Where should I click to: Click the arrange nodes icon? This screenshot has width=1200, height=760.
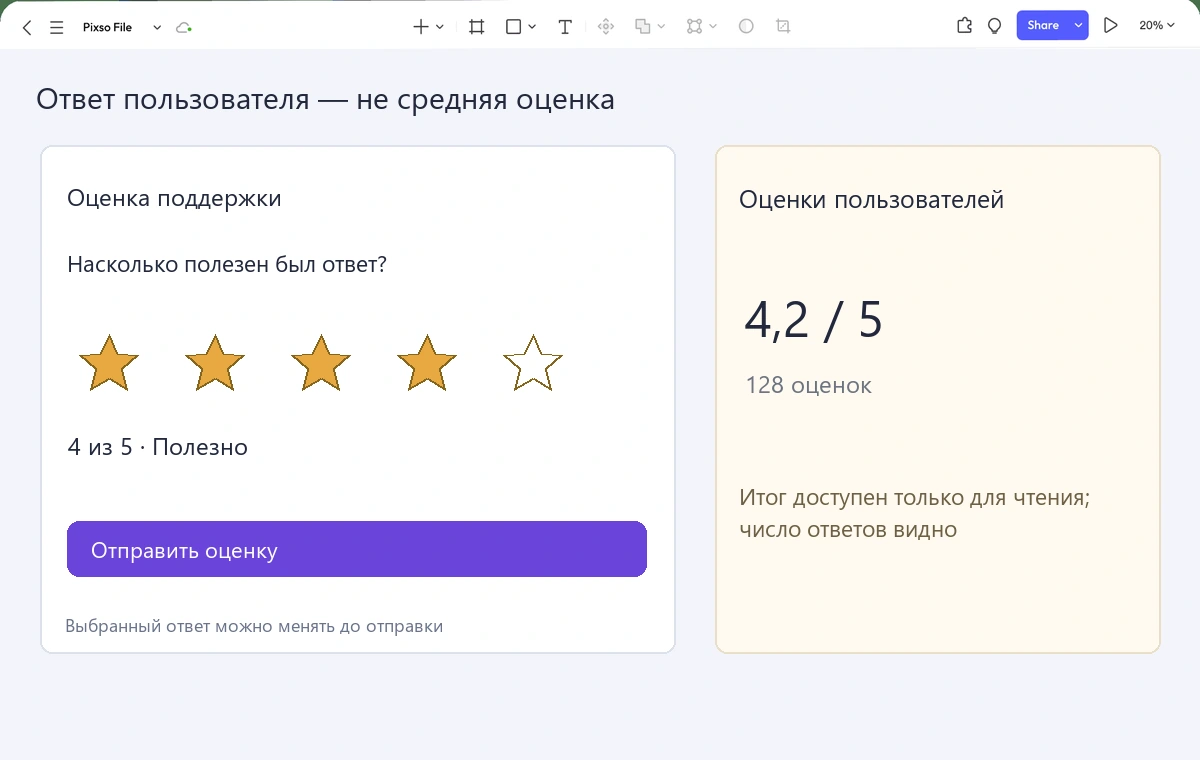[x=695, y=27]
